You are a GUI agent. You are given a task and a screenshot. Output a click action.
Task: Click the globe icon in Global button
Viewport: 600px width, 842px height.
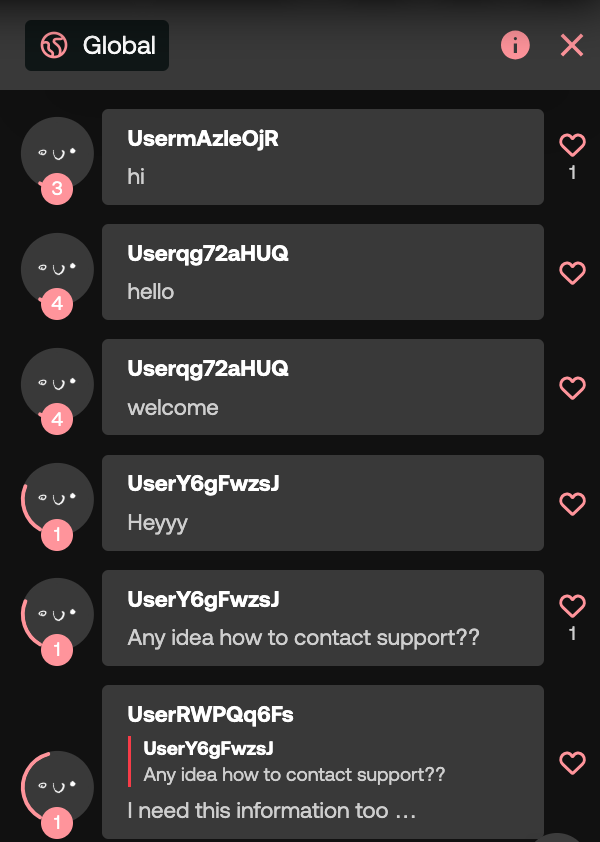54,45
